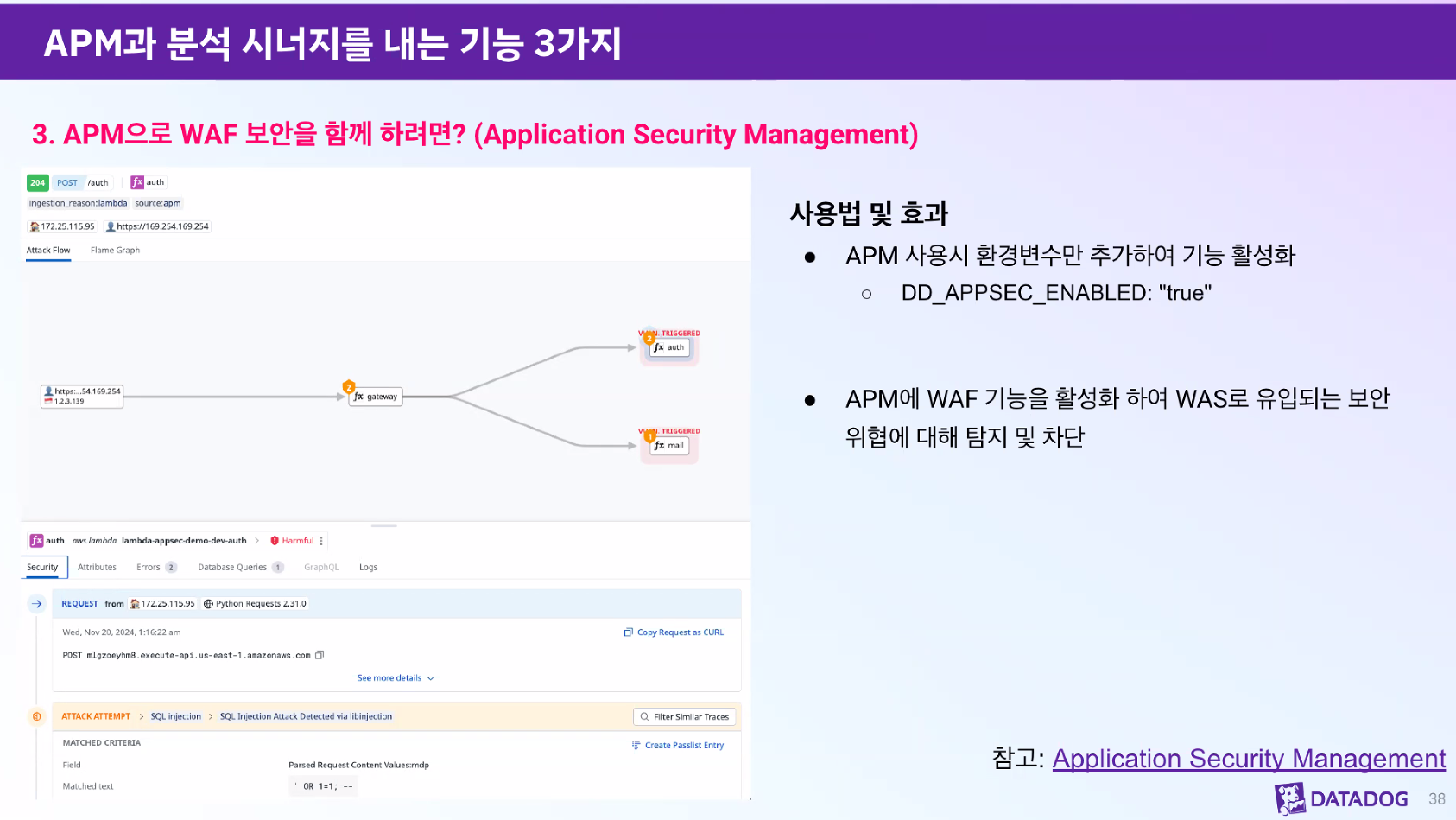Click the request source IP 172.25.115.95
Image resolution: width=1456 pixels, height=820 pixels.
coord(162,604)
